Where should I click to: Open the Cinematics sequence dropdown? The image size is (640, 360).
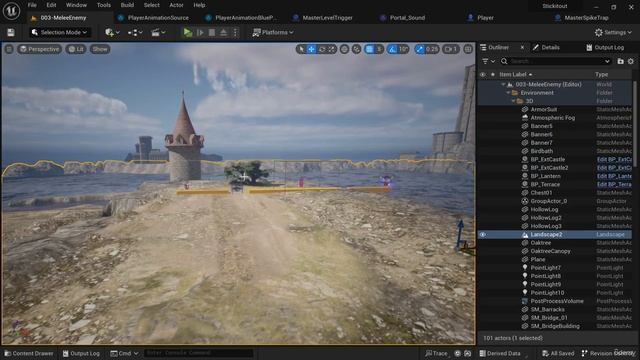point(158,32)
